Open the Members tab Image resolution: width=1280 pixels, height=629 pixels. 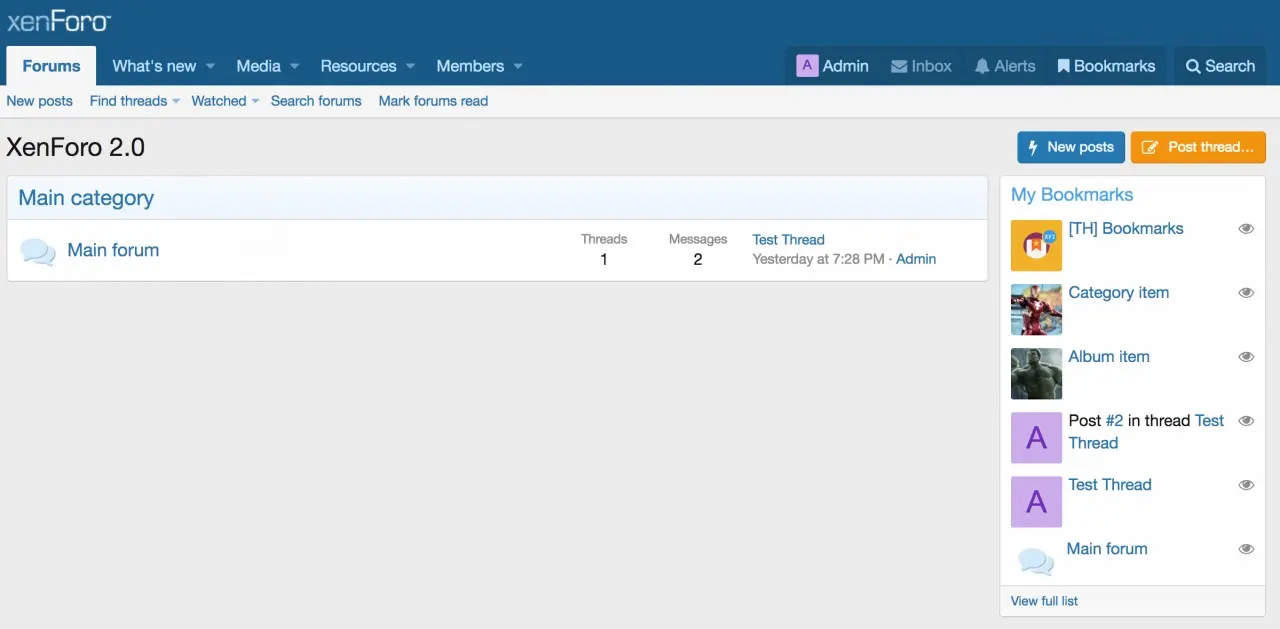[x=470, y=66]
